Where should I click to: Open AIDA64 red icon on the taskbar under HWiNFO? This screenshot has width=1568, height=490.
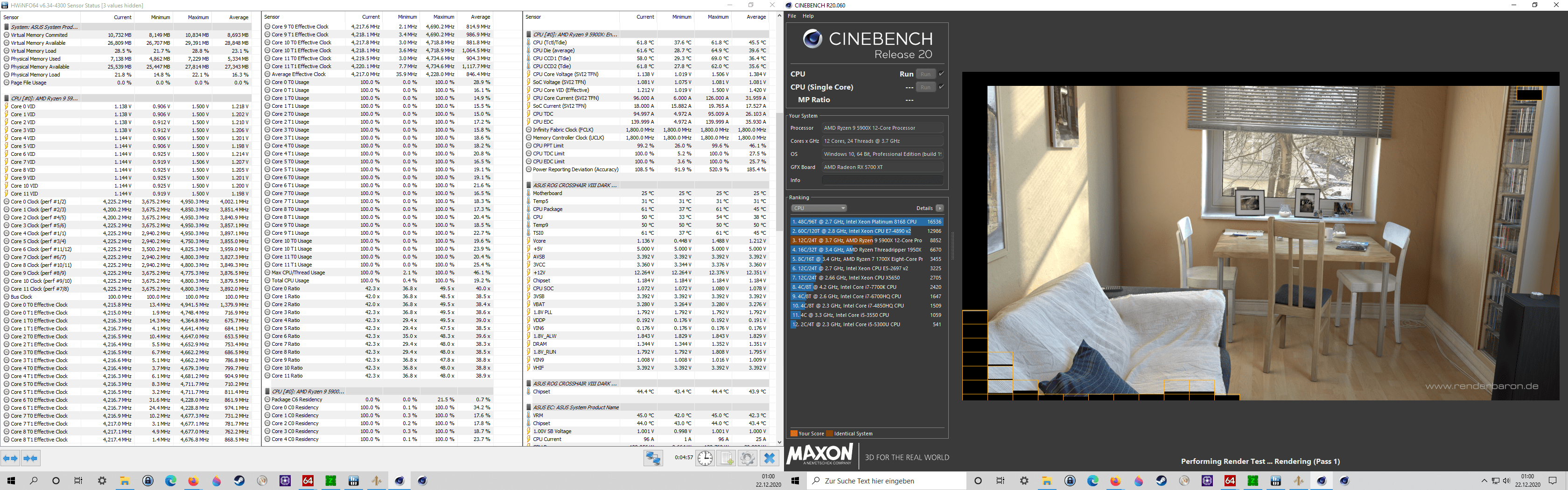click(308, 481)
